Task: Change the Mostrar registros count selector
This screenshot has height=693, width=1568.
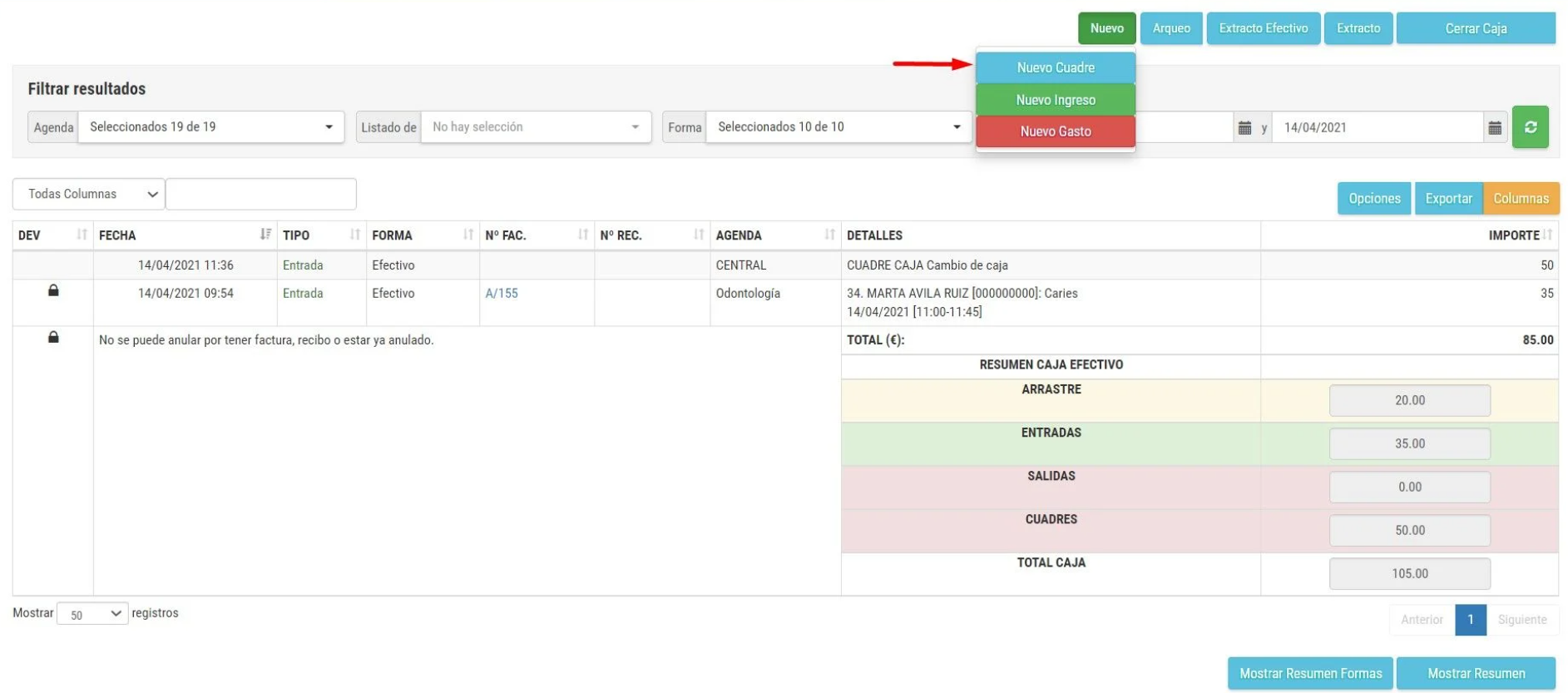Action: tap(92, 614)
